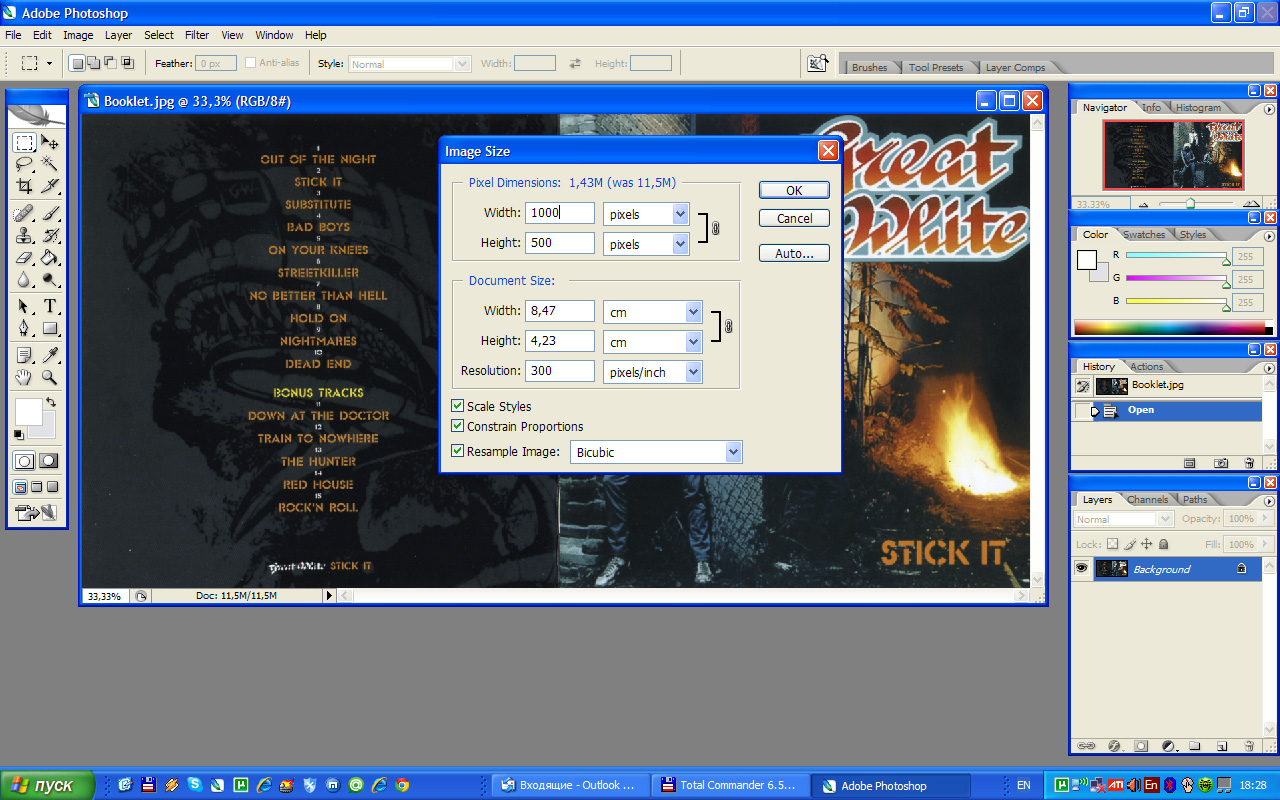Select the Magic Wand tool
The image size is (1280, 800).
(x=49, y=165)
